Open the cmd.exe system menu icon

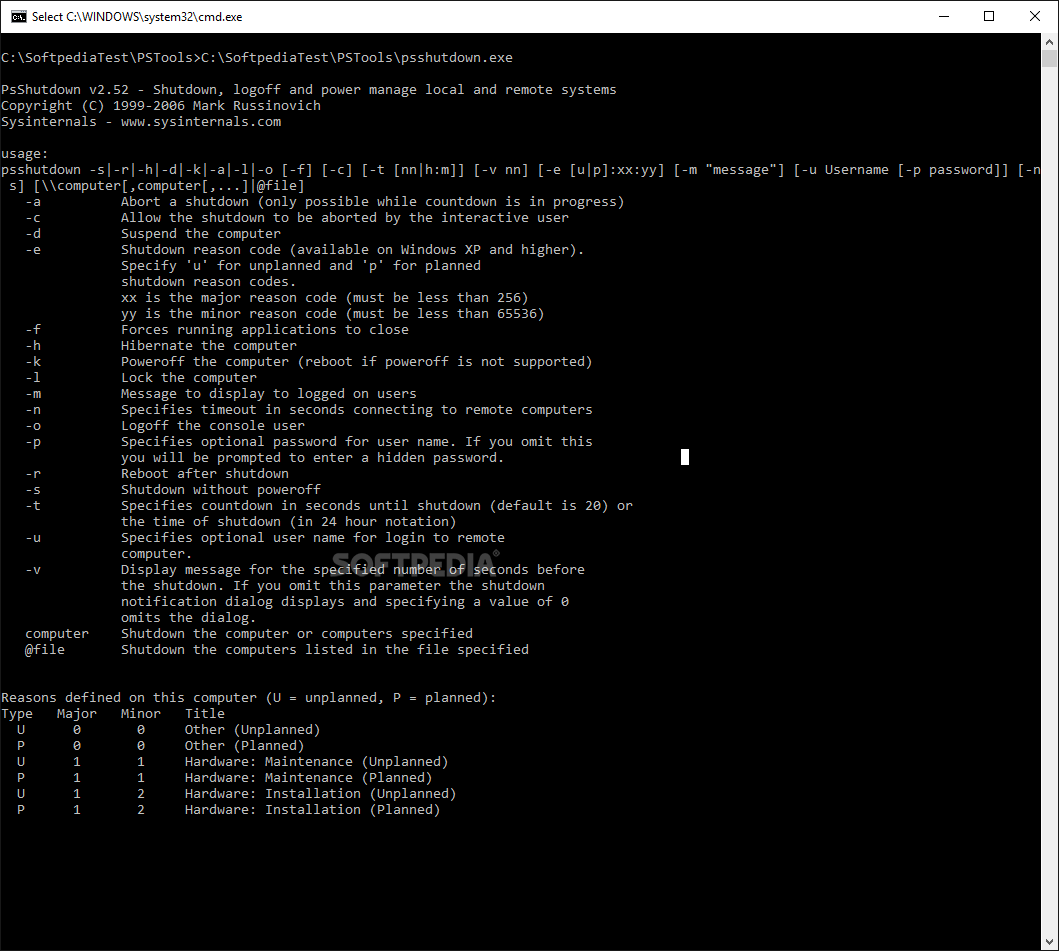coord(18,16)
